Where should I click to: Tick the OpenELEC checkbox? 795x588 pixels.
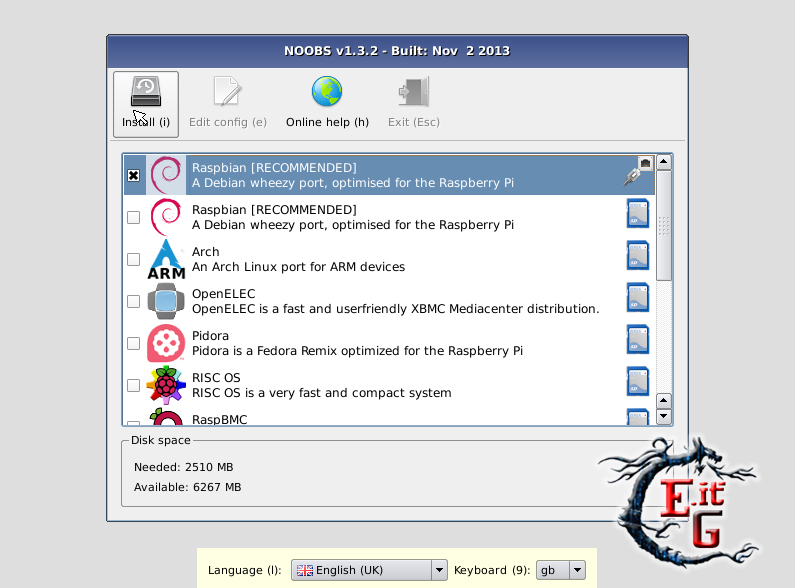pyautogui.click(x=133, y=302)
